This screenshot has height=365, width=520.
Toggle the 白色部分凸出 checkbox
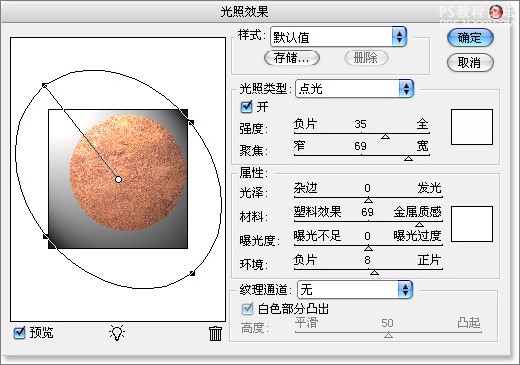[x=247, y=309]
